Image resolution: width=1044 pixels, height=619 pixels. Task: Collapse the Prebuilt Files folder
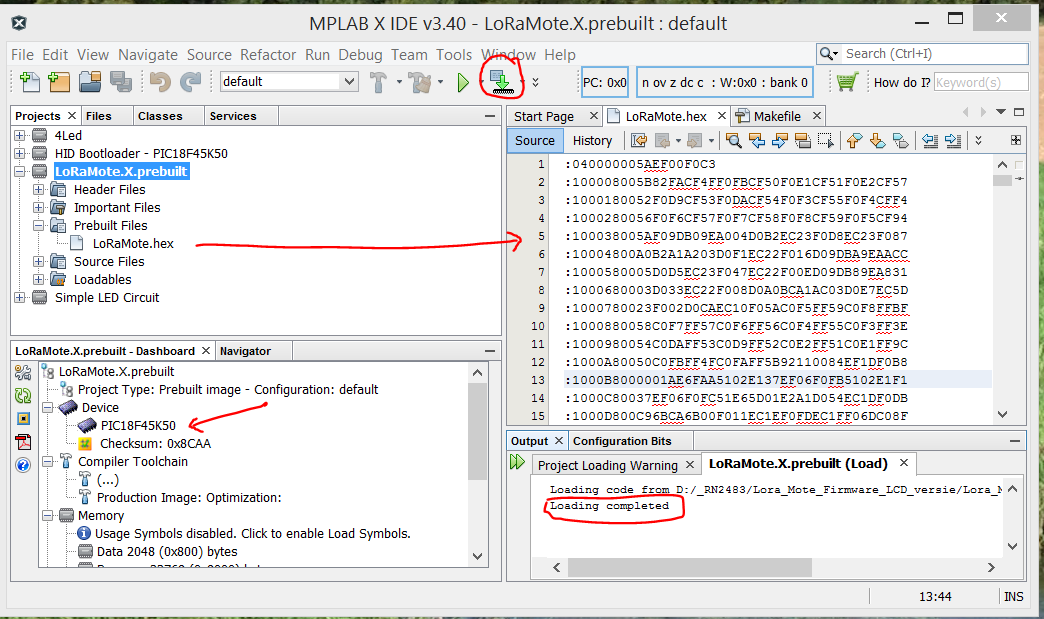pos(39,226)
